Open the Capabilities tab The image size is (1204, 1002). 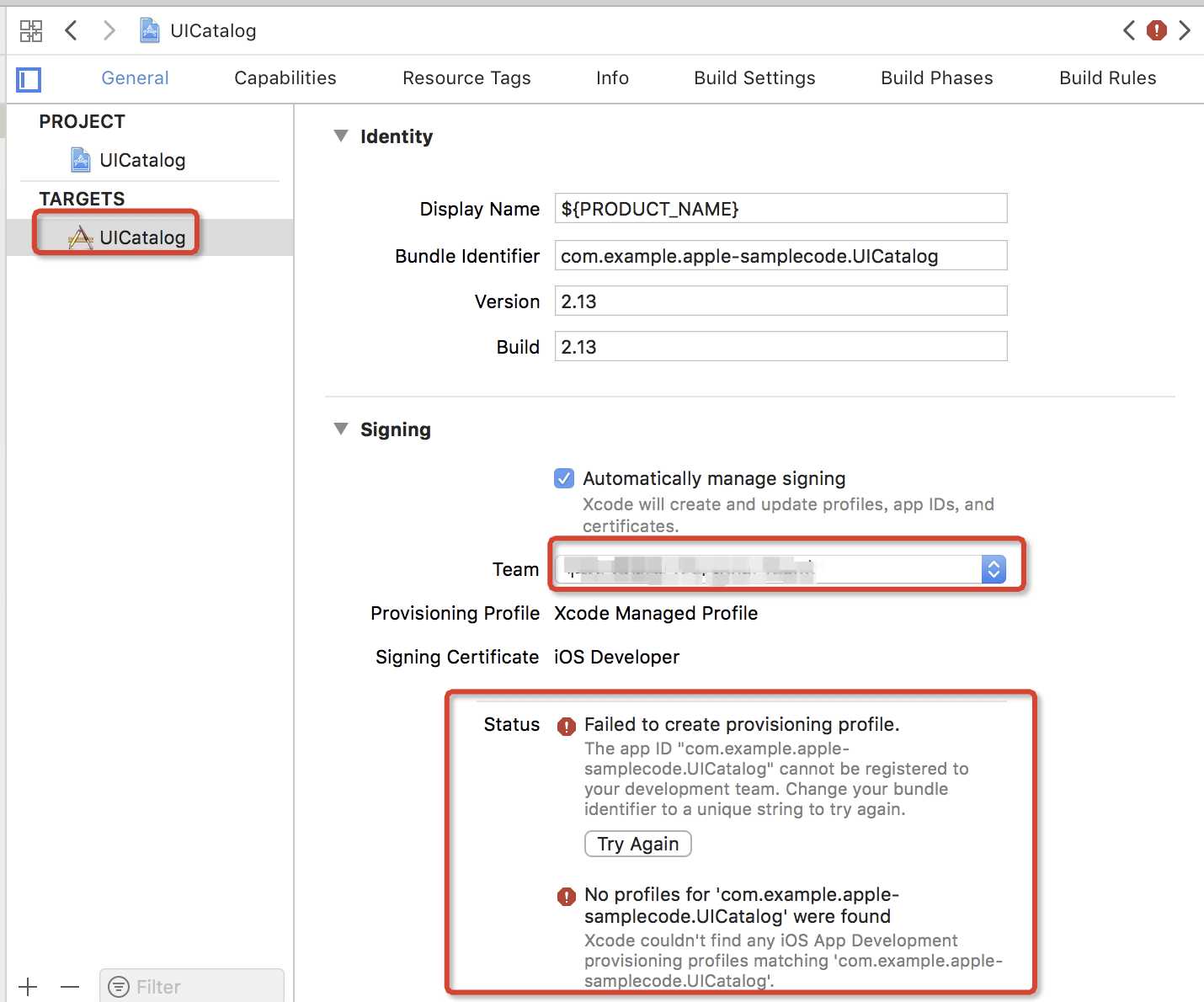click(285, 78)
